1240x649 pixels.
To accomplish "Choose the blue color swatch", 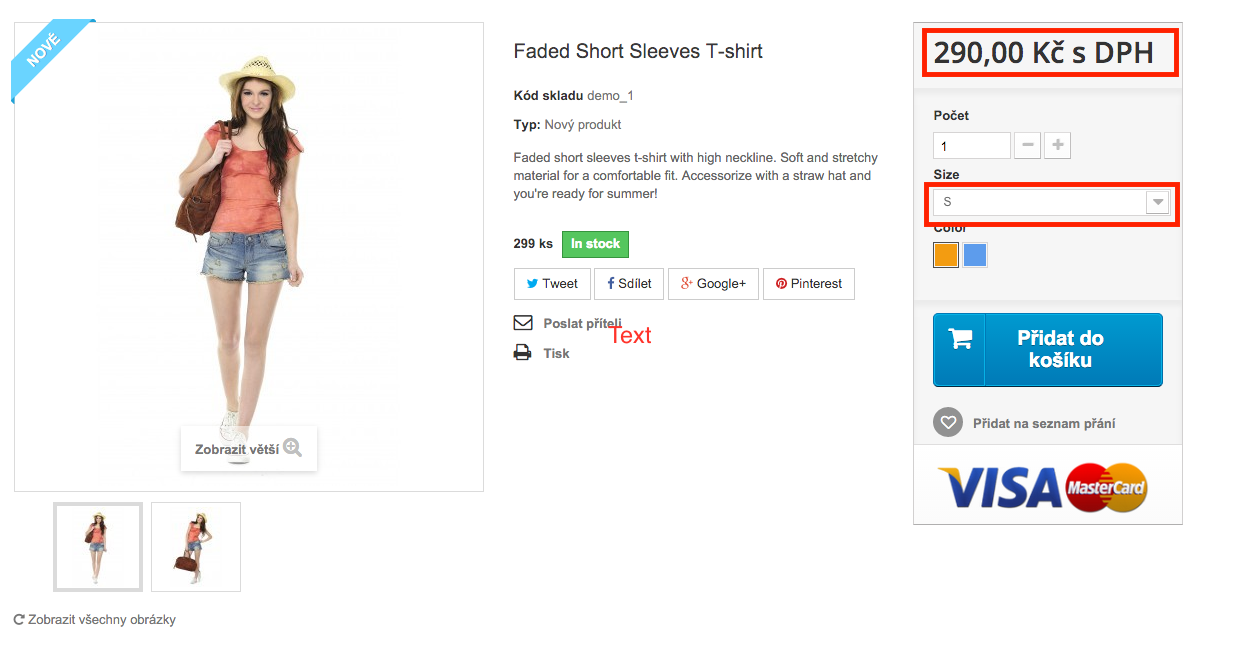I will (975, 255).
